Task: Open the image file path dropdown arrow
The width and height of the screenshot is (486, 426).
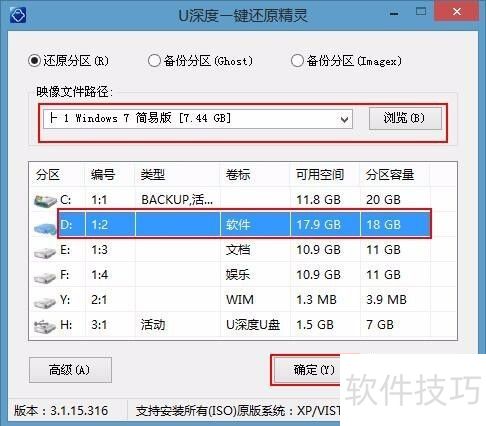Action: point(345,119)
